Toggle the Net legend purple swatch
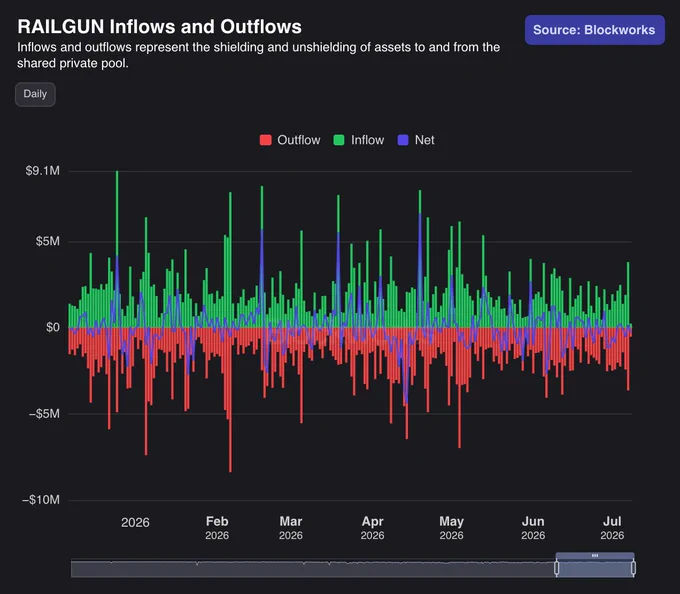The height and width of the screenshot is (594, 680). [403, 140]
